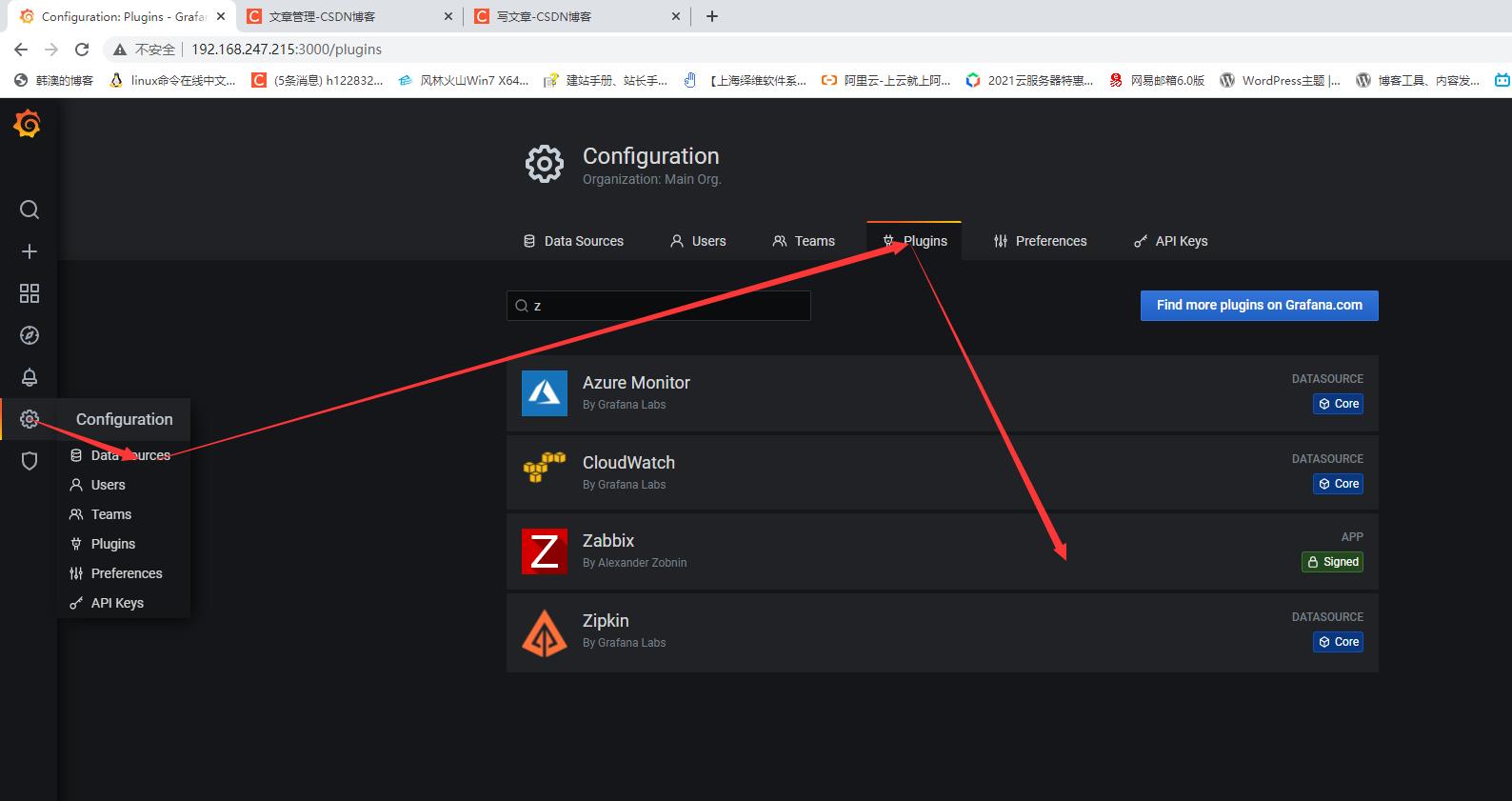1512x801 pixels.
Task: Open the 2021云服务器特惠 bookmark
Action: click(x=1029, y=81)
